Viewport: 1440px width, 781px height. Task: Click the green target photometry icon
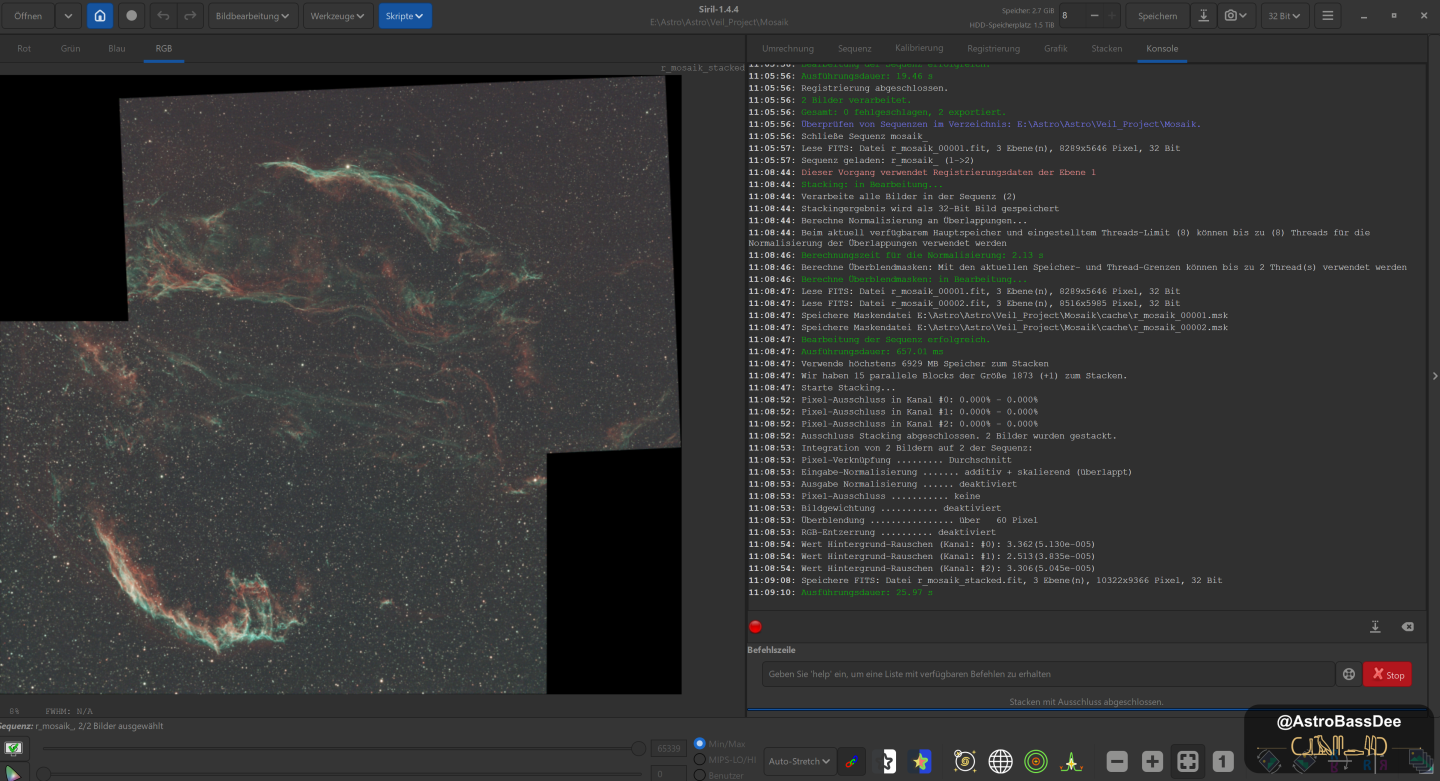(x=1036, y=762)
